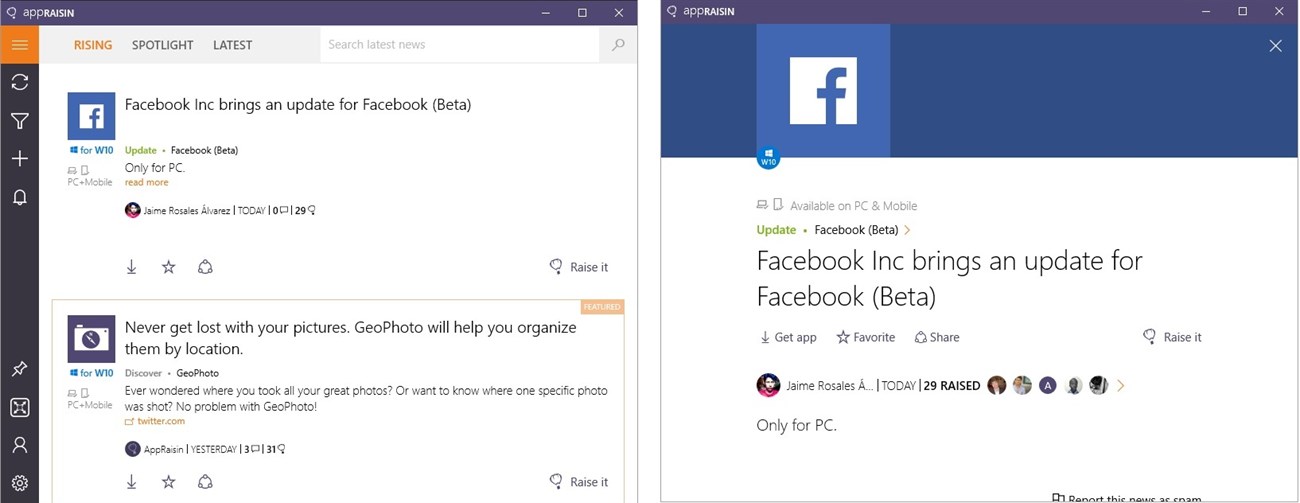Click the refresh icon in sidebar
Image resolution: width=1300 pixels, height=503 pixels.
(x=19, y=82)
